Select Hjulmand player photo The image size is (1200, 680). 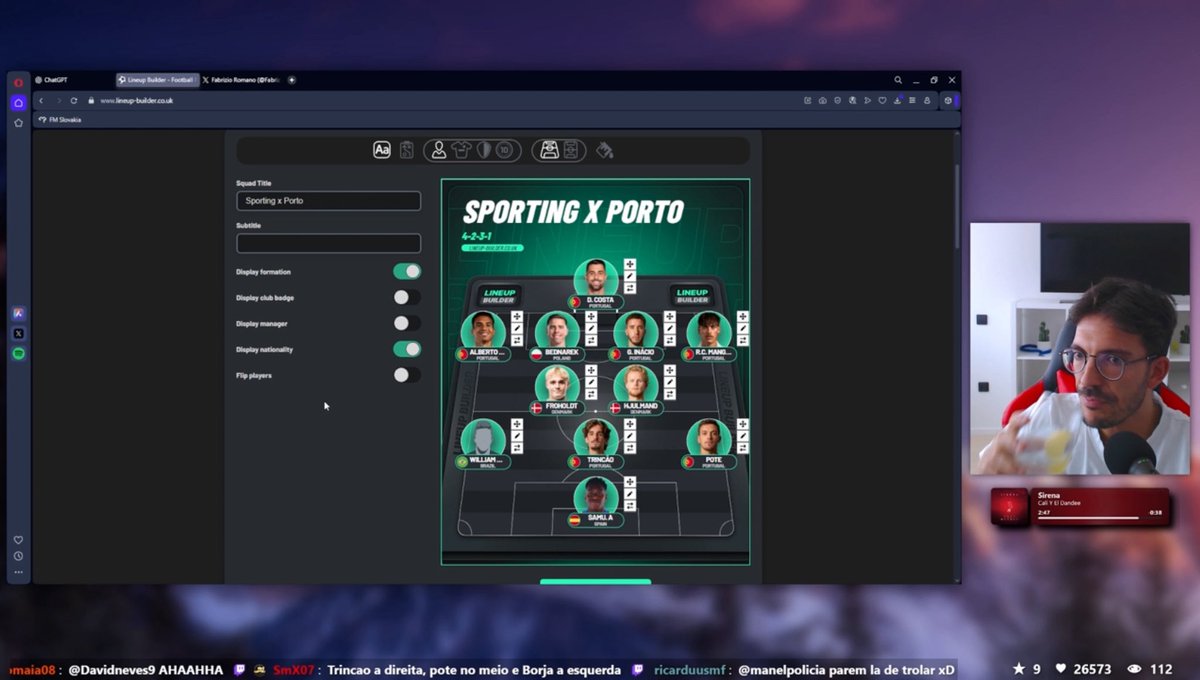click(635, 384)
